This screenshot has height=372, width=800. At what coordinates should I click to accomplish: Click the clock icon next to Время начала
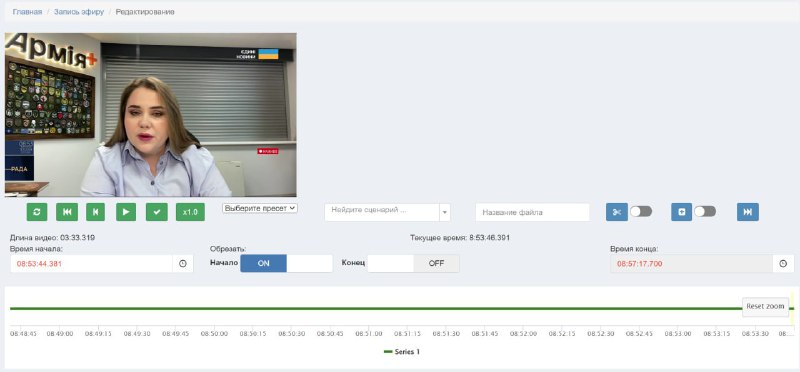(183, 264)
